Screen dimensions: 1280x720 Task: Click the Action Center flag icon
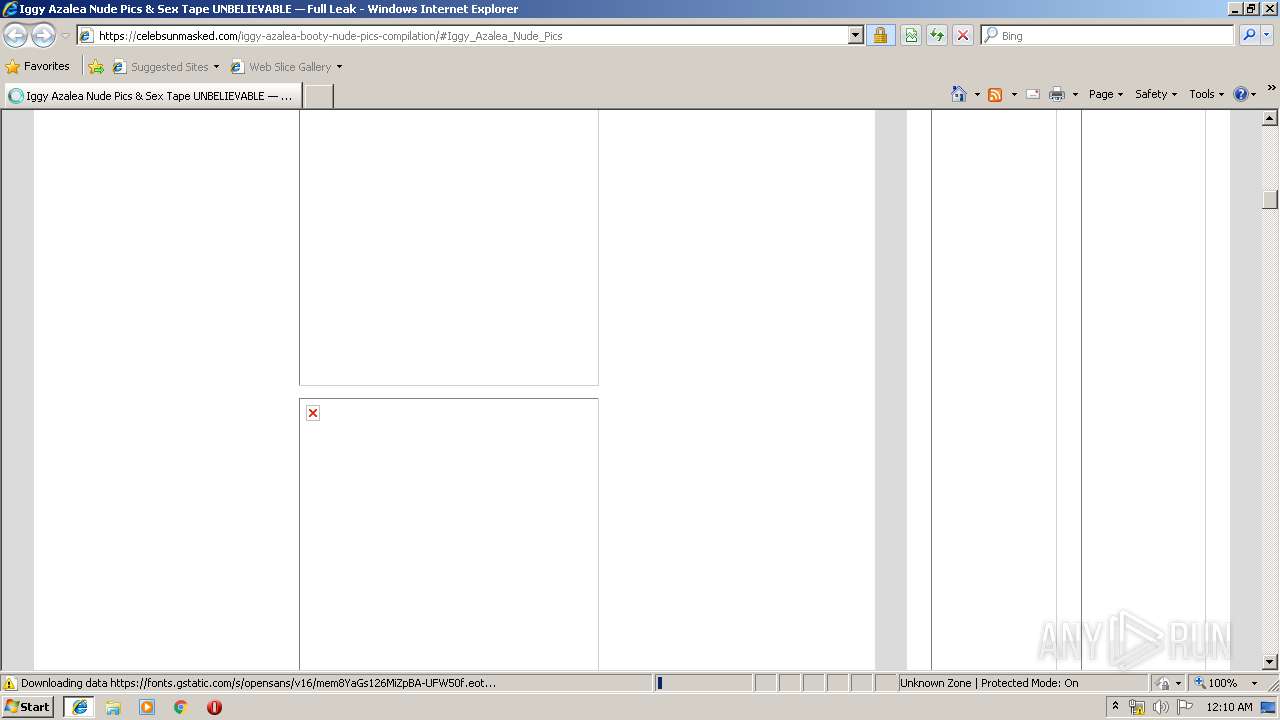point(1185,707)
